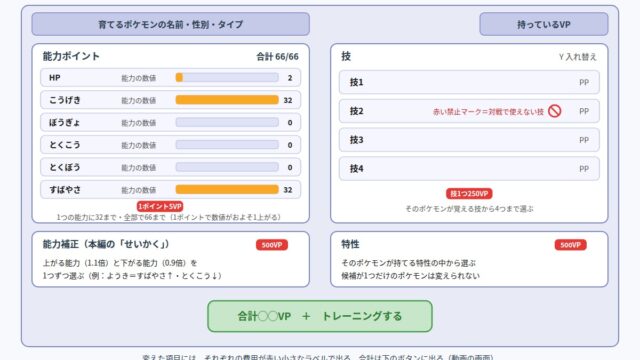Select the 技4 move slot
Viewport: 640px width, 360px height.
tap(469, 169)
